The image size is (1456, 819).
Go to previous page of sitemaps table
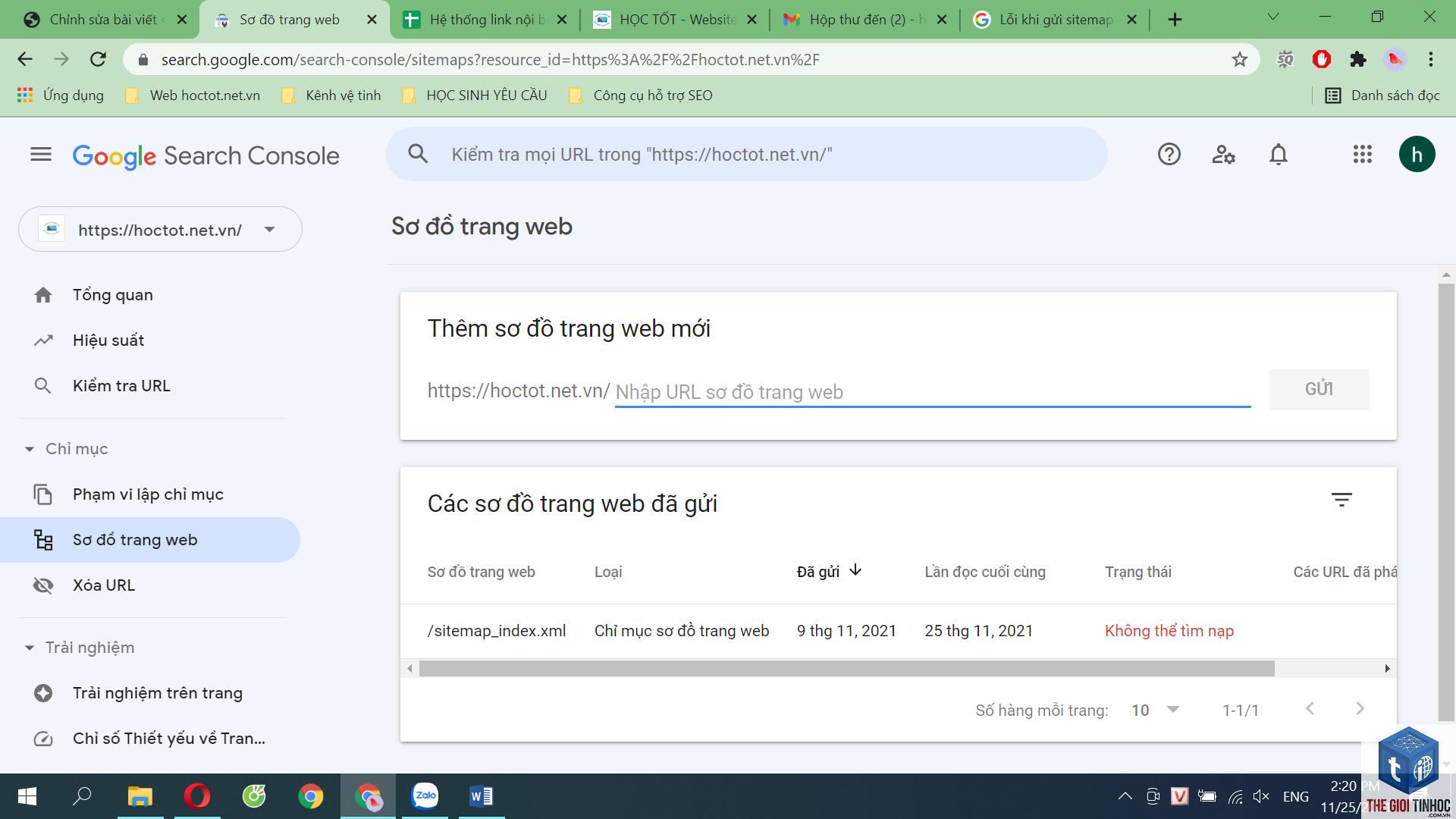click(1310, 709)
